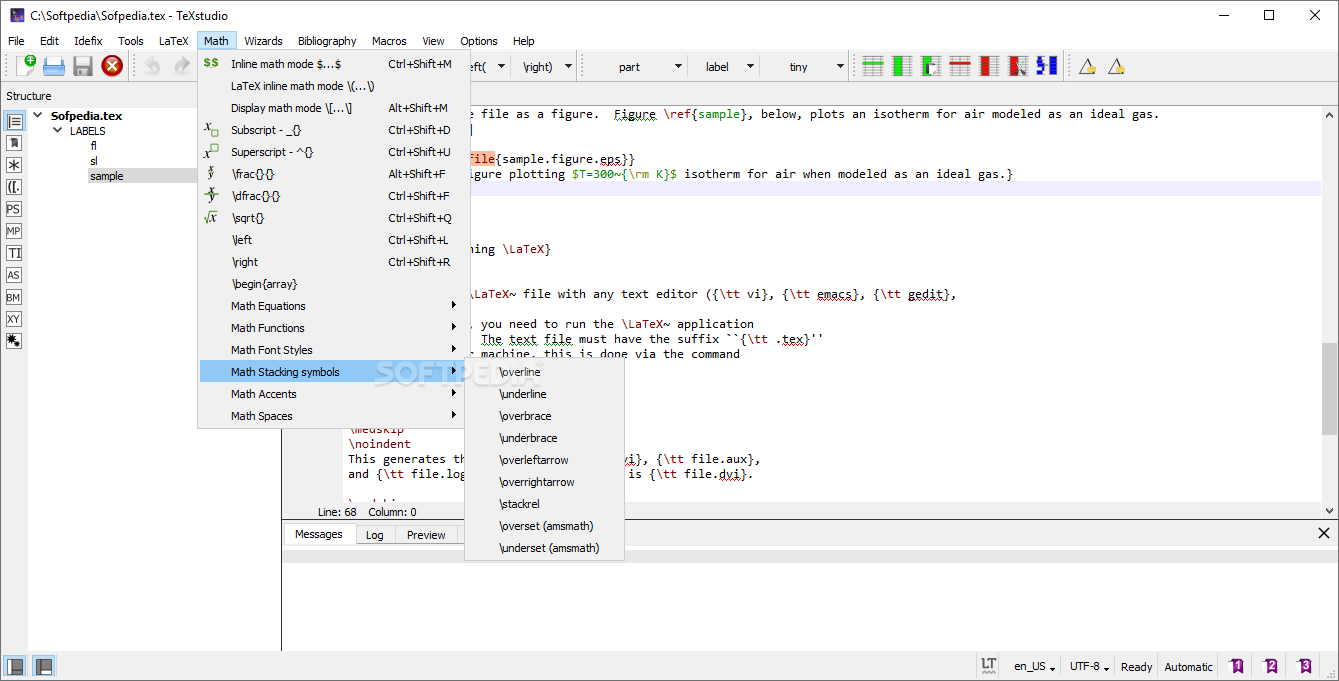Save the file with the floppy disk icon
The image size is (1339, 681).
(83, 66)
